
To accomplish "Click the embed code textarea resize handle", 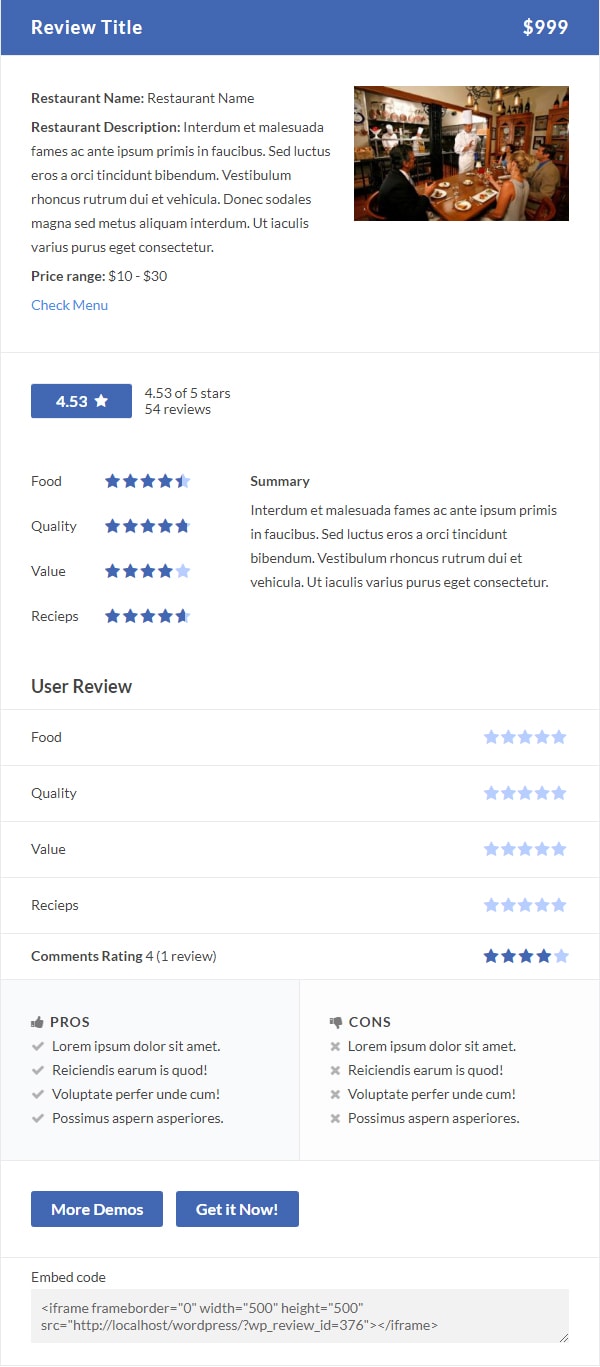I will click(x=563, y=1337).
